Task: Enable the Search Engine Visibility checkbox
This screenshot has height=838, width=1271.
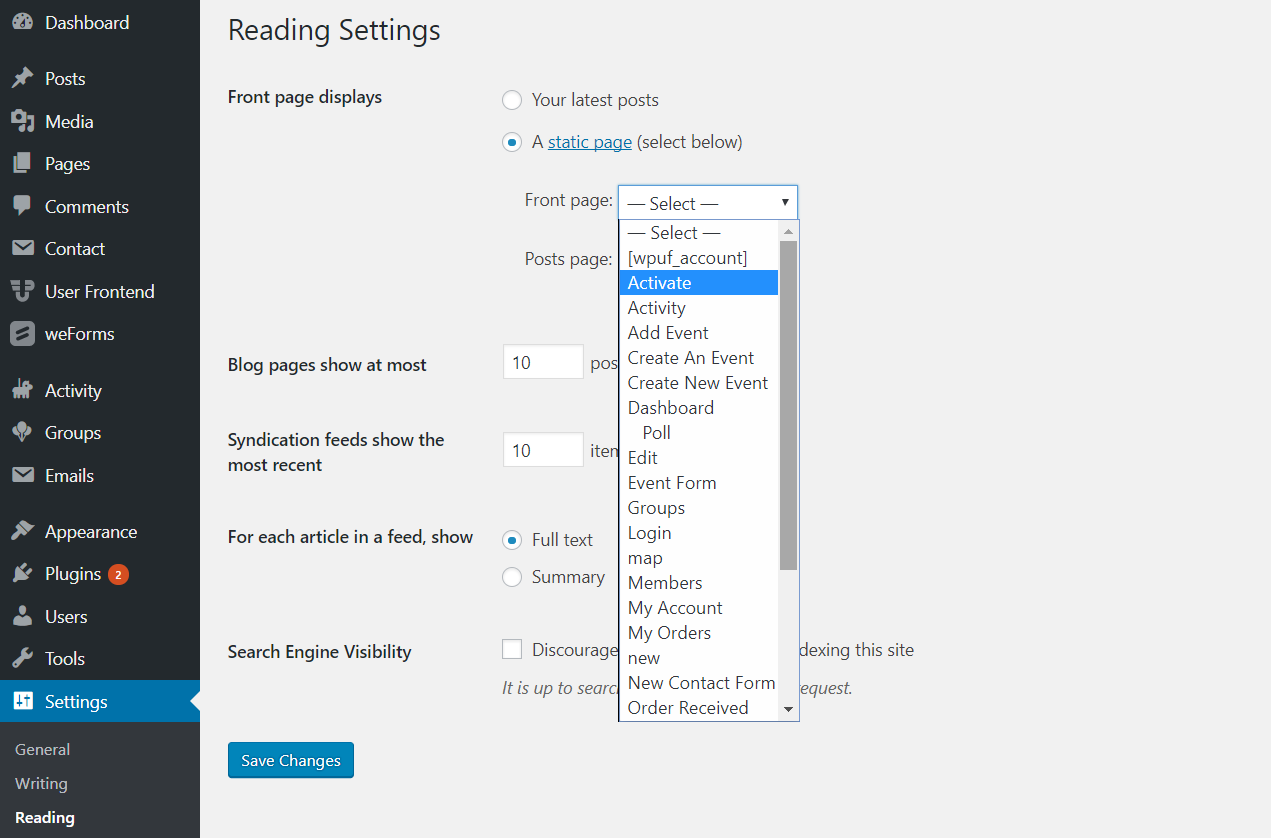Action: click(512, 650)
